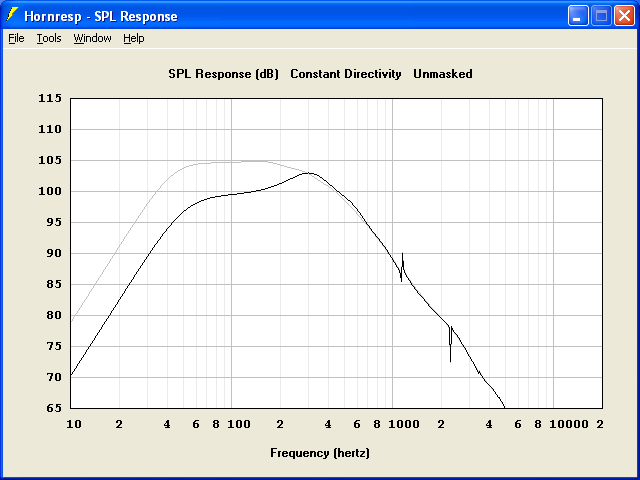Click the 115 value on the dB axis
This screenshot has height=480, width=640.
(50, 98)
